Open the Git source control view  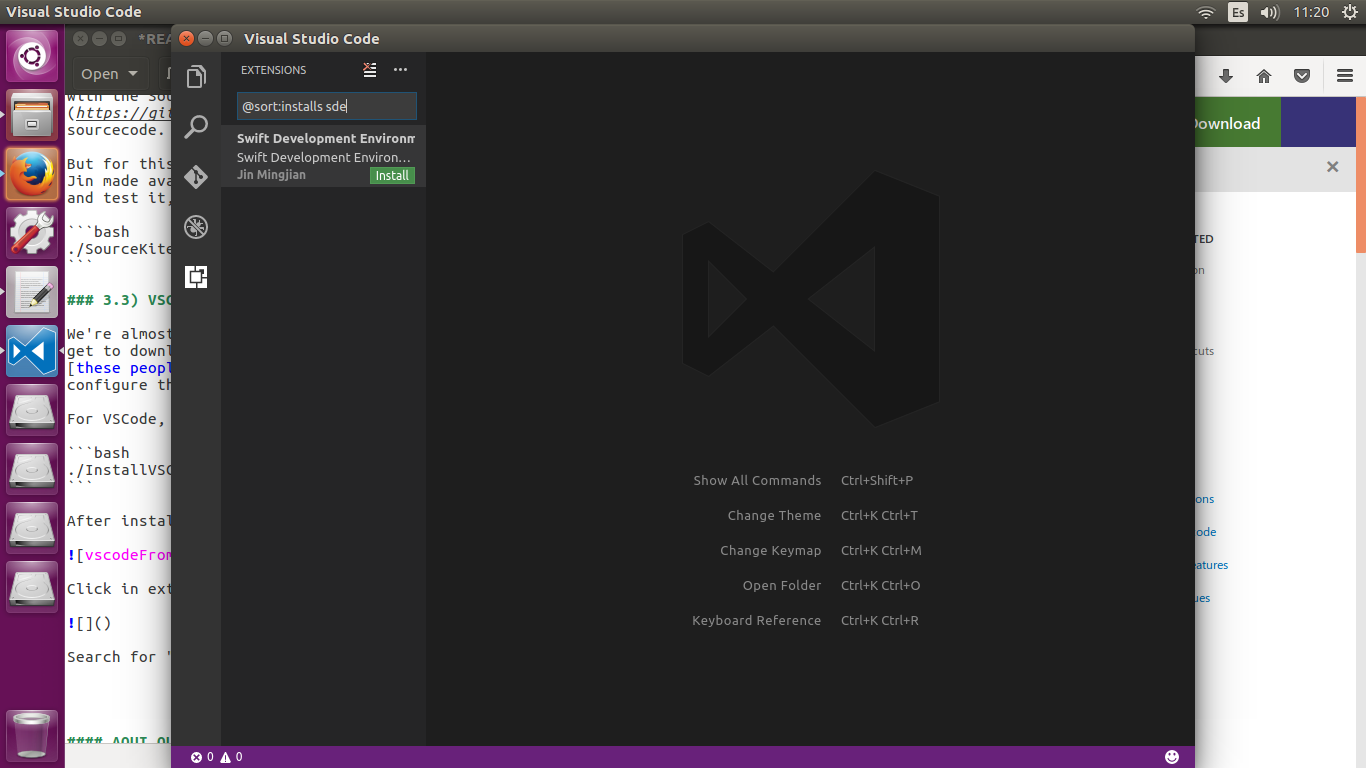coord(196,177)
